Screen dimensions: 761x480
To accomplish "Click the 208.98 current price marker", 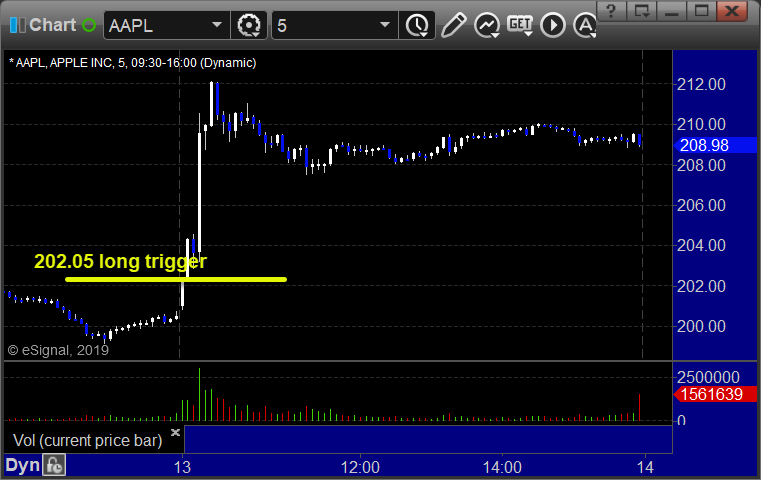I will tap(715, 145).
